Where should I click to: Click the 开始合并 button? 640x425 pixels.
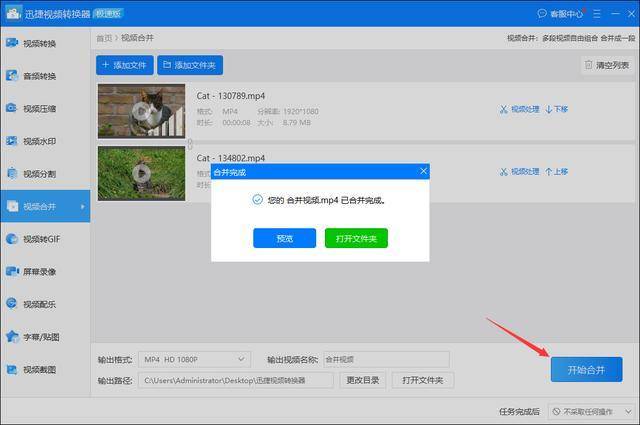pos(587,369)
